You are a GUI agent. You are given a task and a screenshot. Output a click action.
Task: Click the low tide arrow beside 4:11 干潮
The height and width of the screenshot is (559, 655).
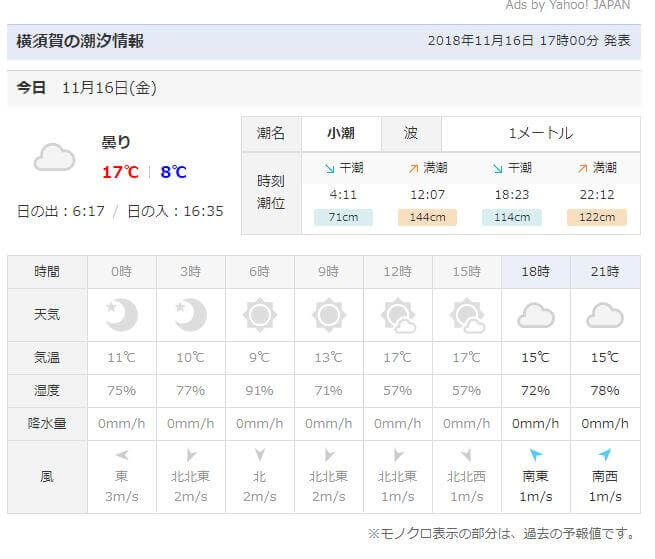[330, 168]
